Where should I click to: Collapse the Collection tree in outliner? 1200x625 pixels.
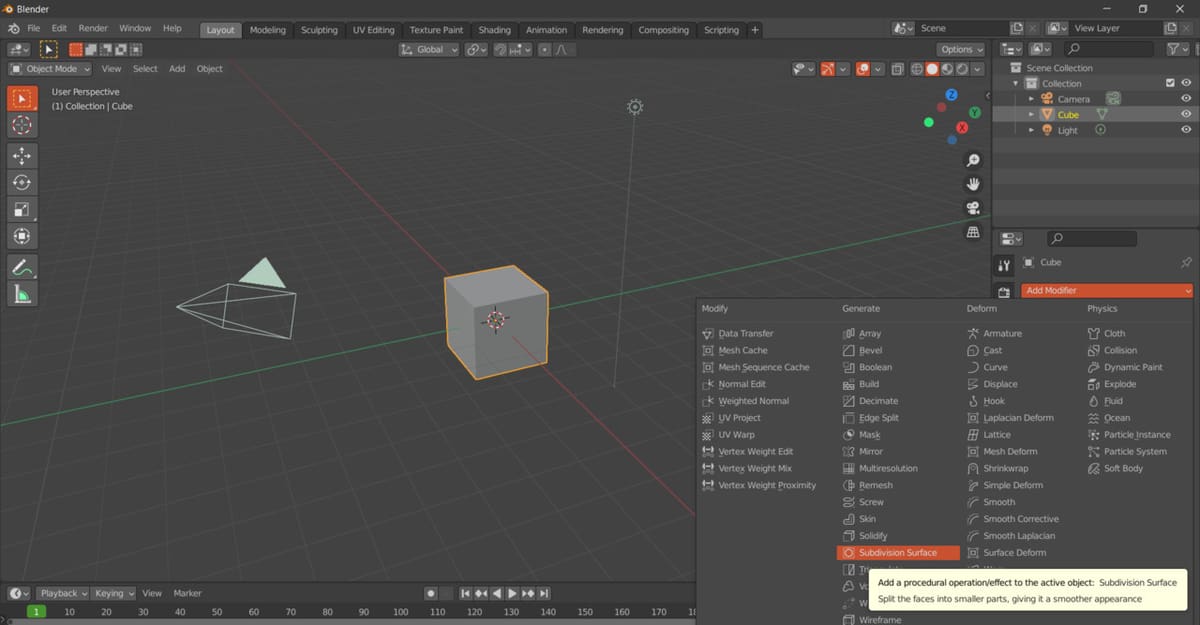click(x=1016, y=83)
